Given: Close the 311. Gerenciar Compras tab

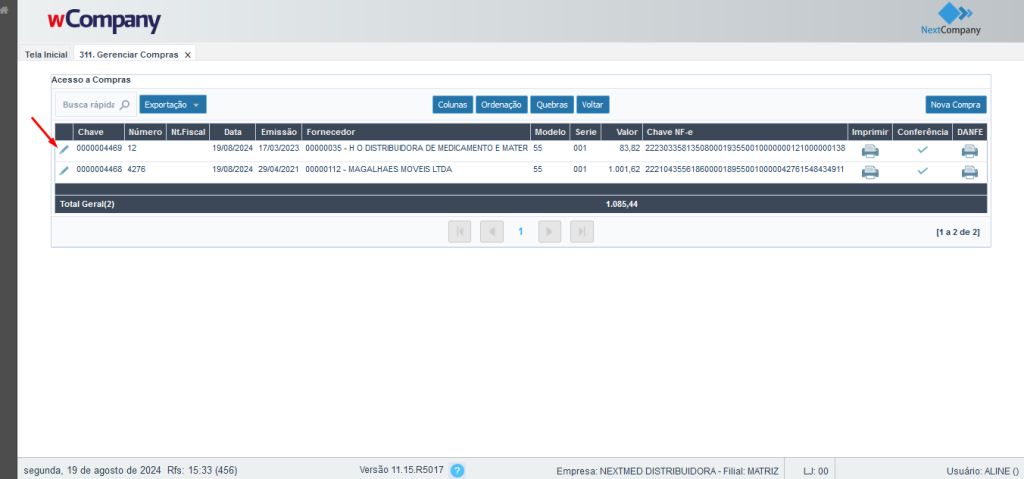Looking at the screenshot, I should point(187,55).
